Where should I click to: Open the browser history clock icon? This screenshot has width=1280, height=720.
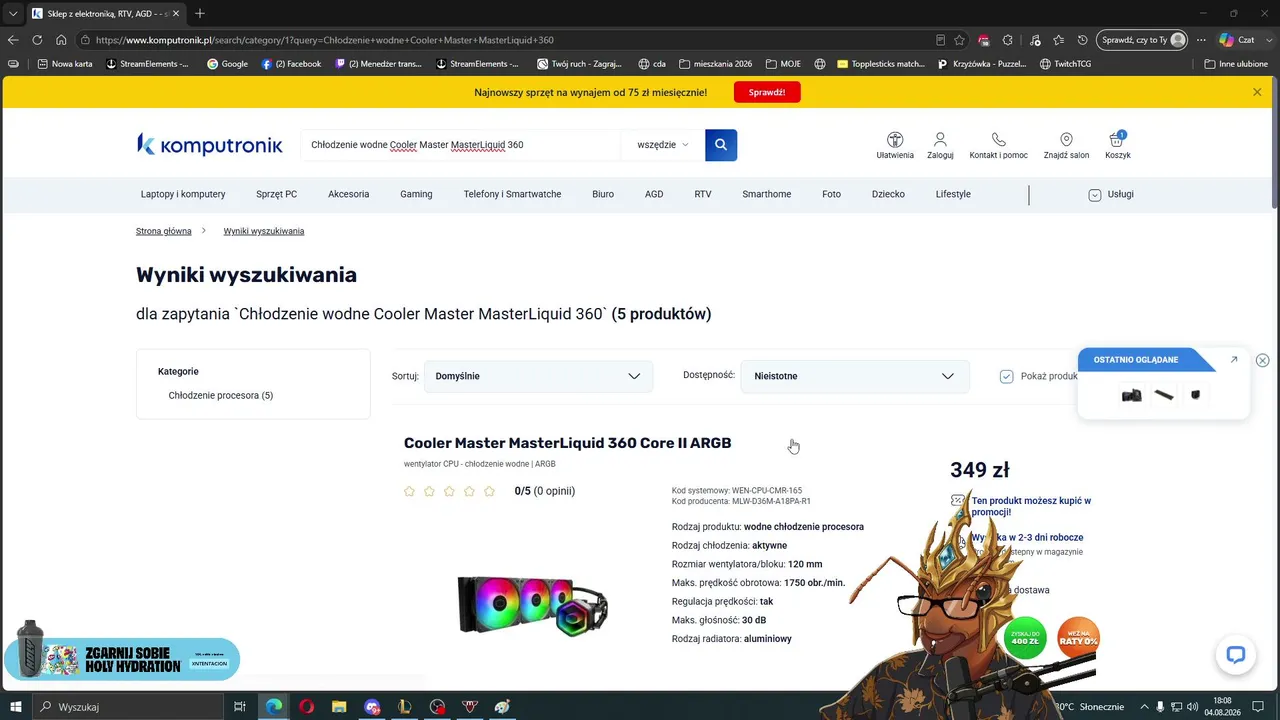pos(1082,40)
